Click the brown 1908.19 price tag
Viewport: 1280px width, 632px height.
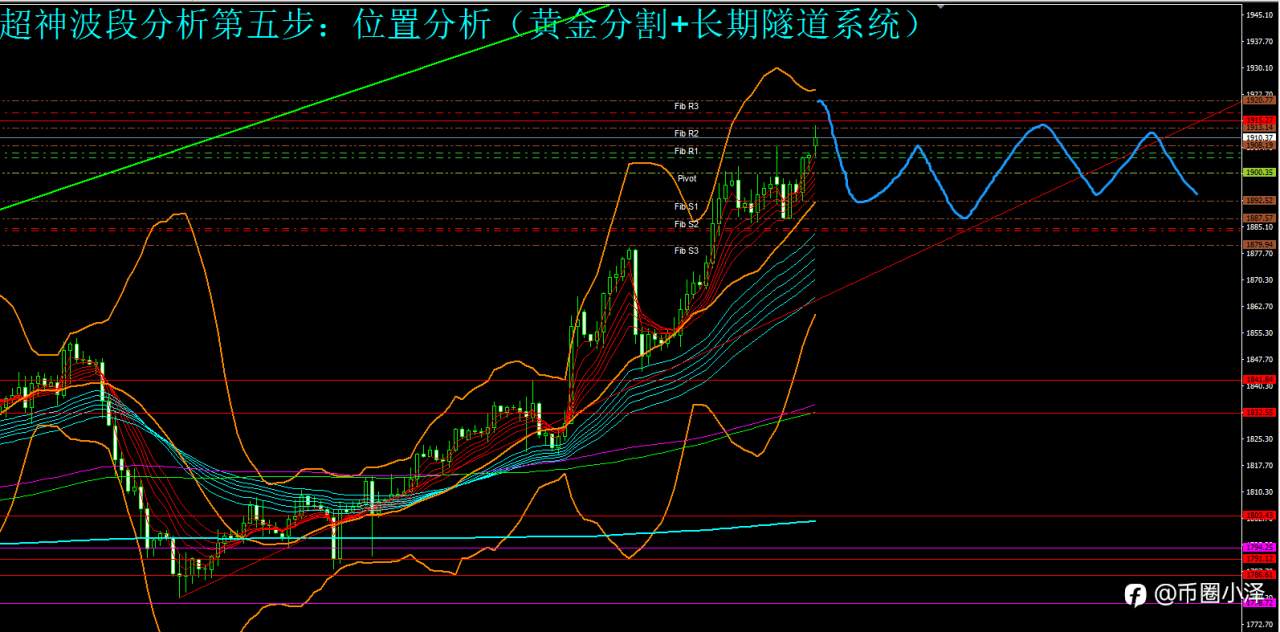tap(1259, 145)
